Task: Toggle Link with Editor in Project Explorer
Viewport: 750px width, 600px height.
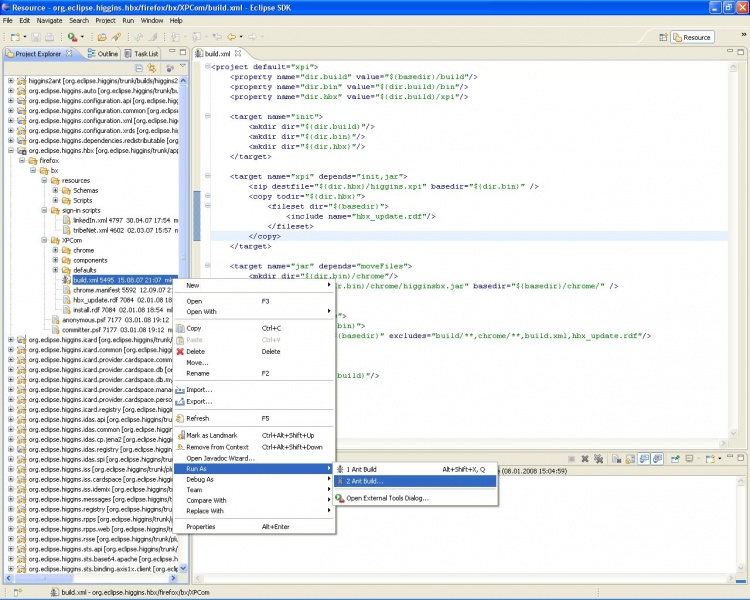Action: tap(152, 68)
